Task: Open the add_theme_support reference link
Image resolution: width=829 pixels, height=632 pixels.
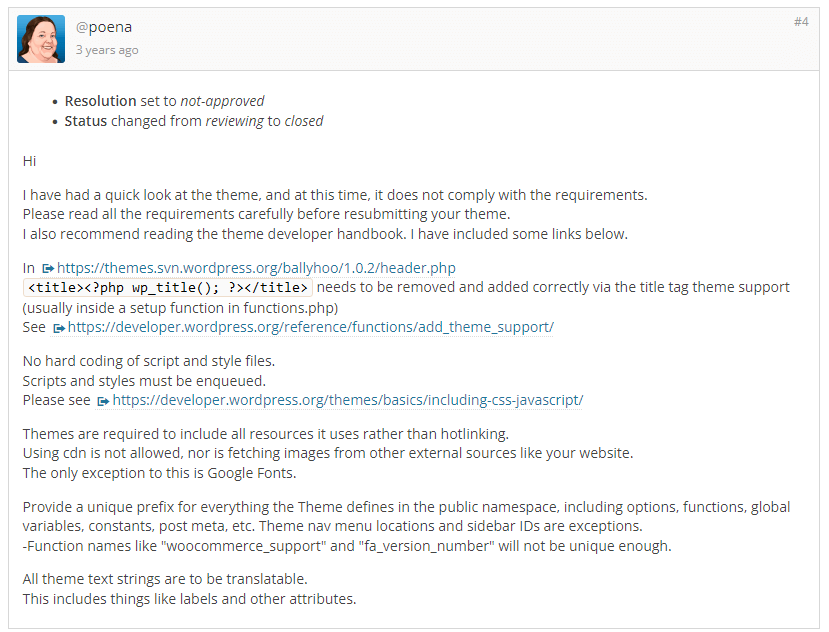Action: 311,327
